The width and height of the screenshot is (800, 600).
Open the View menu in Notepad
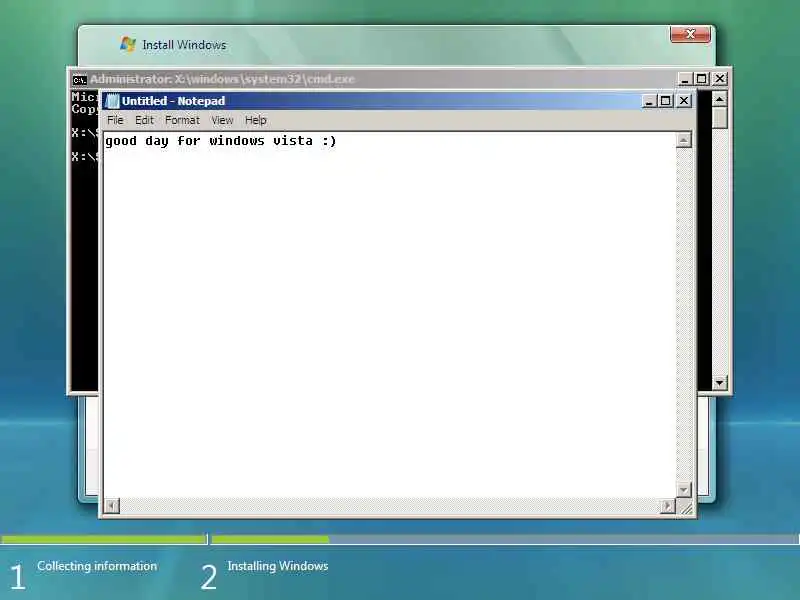222,120
